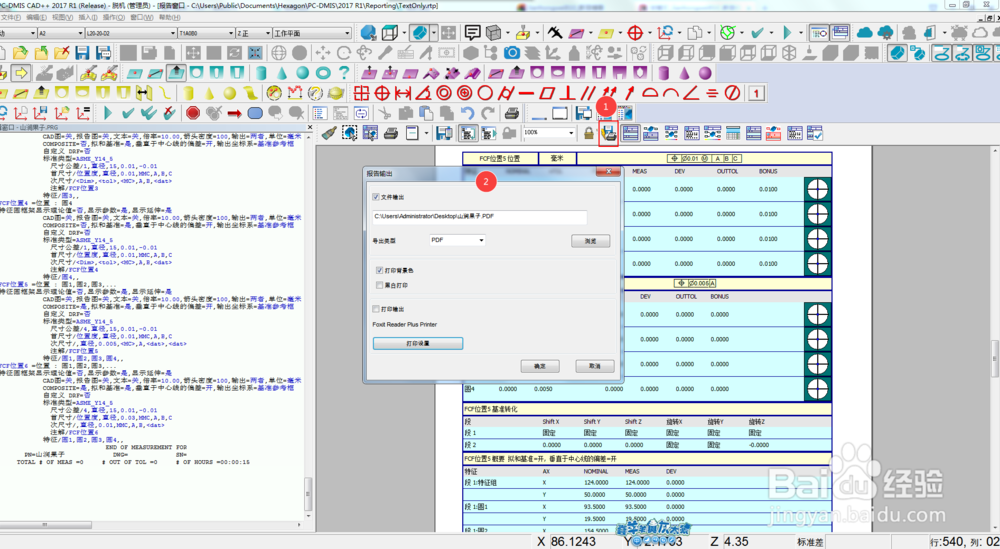
Task: Click the blue cloud icon
Action: (865, 32)
